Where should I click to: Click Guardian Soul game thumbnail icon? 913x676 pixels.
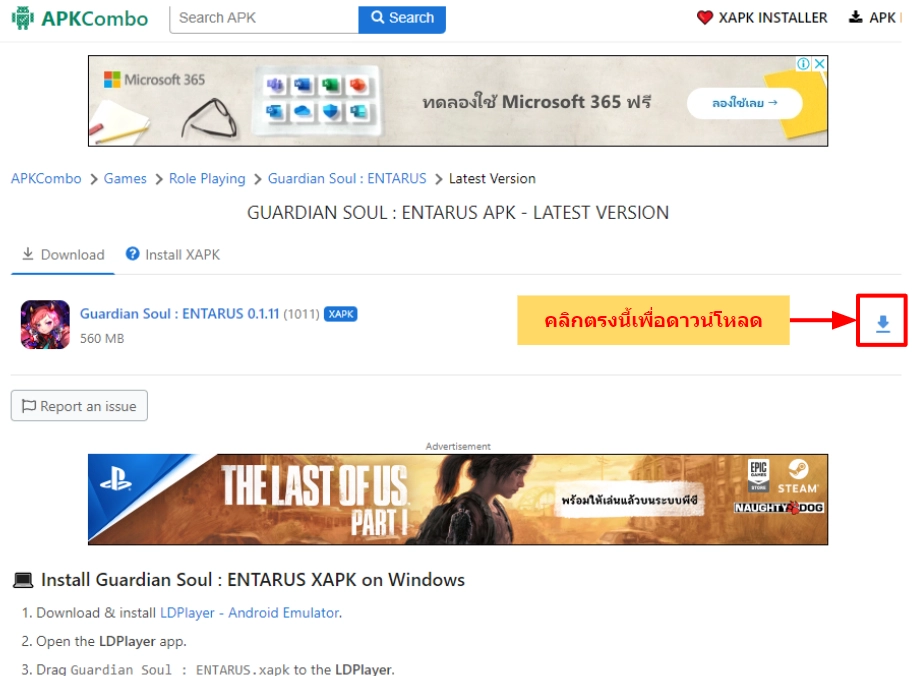pos(45,325)
